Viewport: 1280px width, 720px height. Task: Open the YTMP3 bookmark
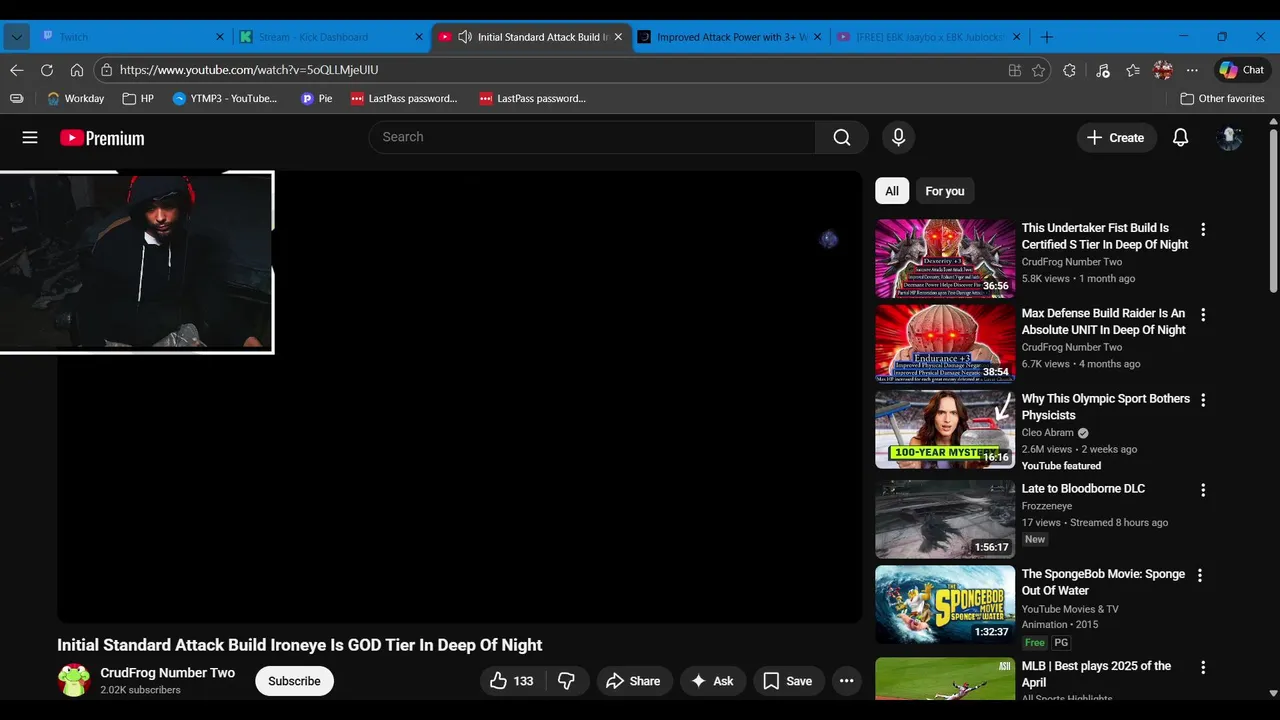[225, 99]
